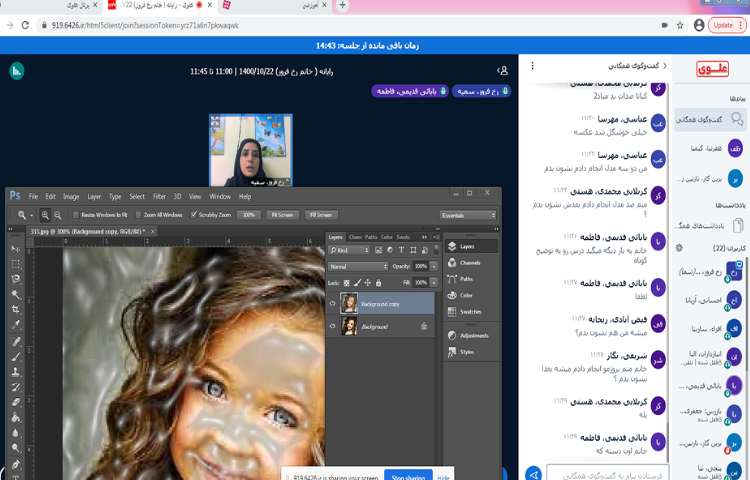
Task: Click the Fit Screen button
Action: pyautogui.click(x=282, y=215)
